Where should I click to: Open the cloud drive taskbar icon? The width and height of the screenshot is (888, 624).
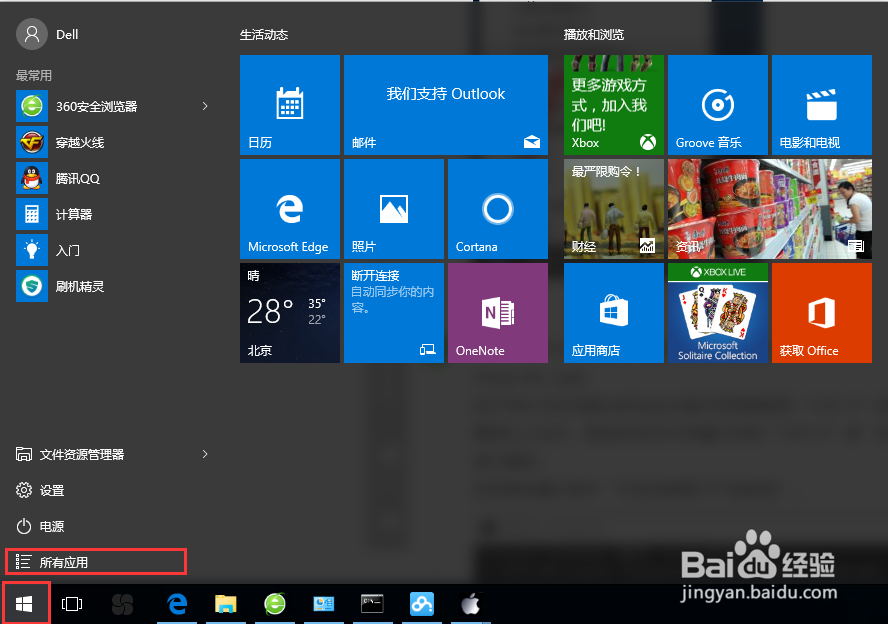(x=422, y=604)
